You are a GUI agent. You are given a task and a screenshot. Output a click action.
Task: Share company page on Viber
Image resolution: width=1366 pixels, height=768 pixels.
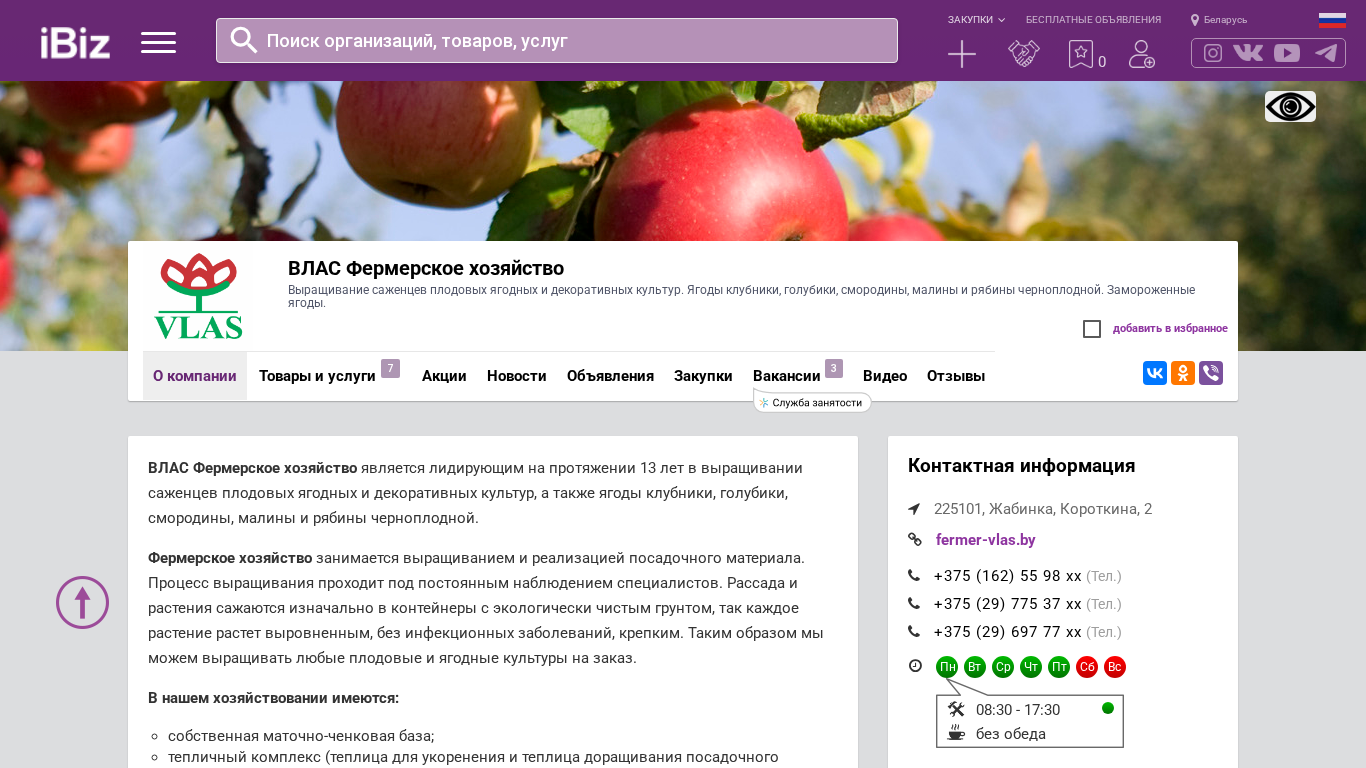pos(1211,373)
